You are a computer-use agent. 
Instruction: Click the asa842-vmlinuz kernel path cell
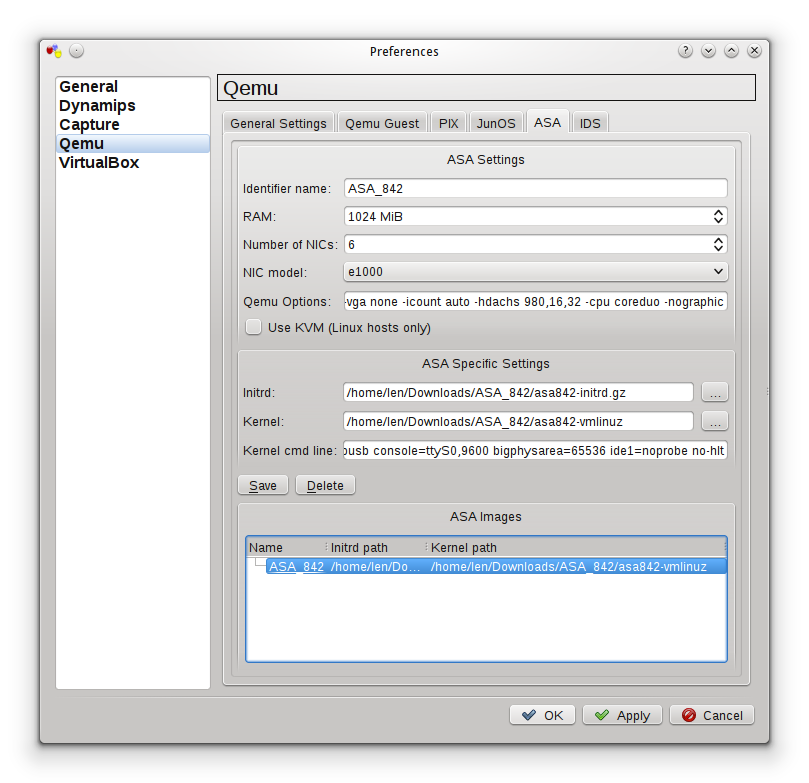coord(569,566)
